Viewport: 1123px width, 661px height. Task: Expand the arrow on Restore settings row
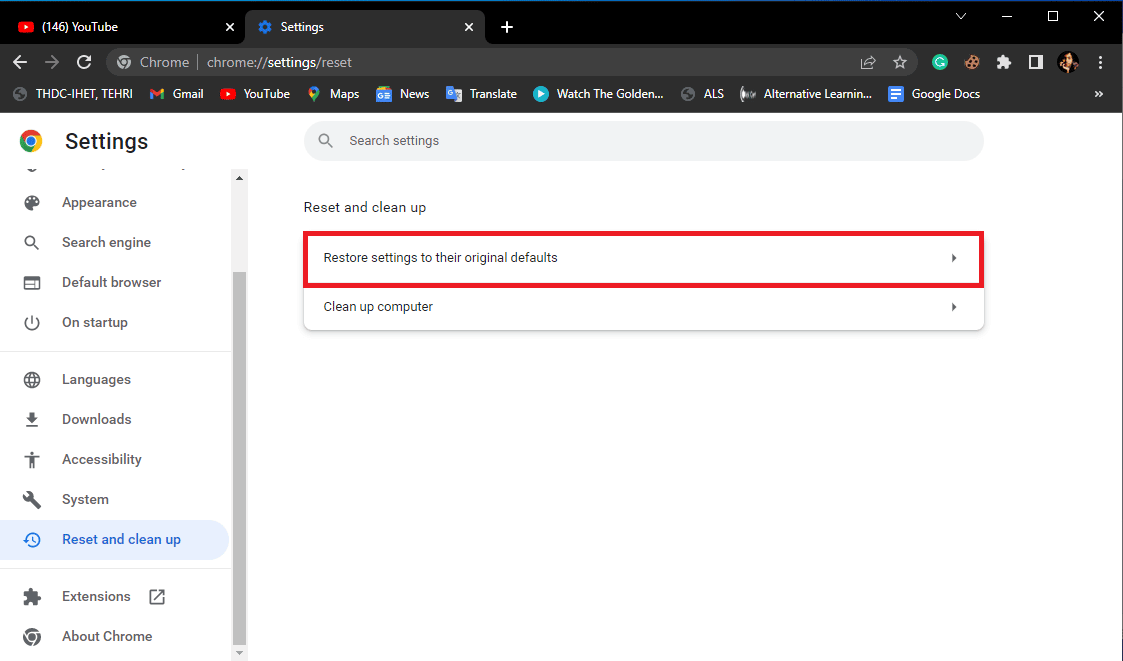coord(954,258)
